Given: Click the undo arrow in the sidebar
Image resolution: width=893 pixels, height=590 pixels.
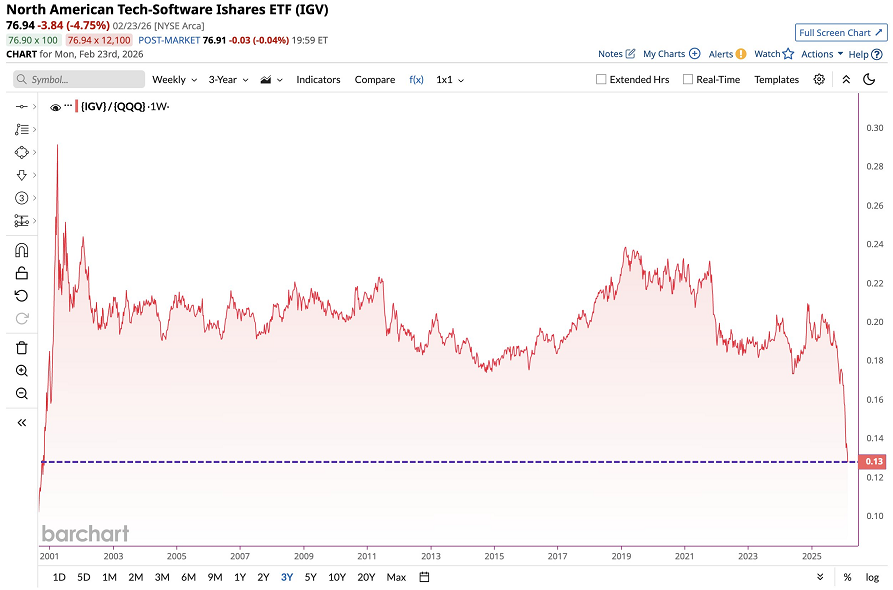Looking at the screenshot, I should pos(21,296).
